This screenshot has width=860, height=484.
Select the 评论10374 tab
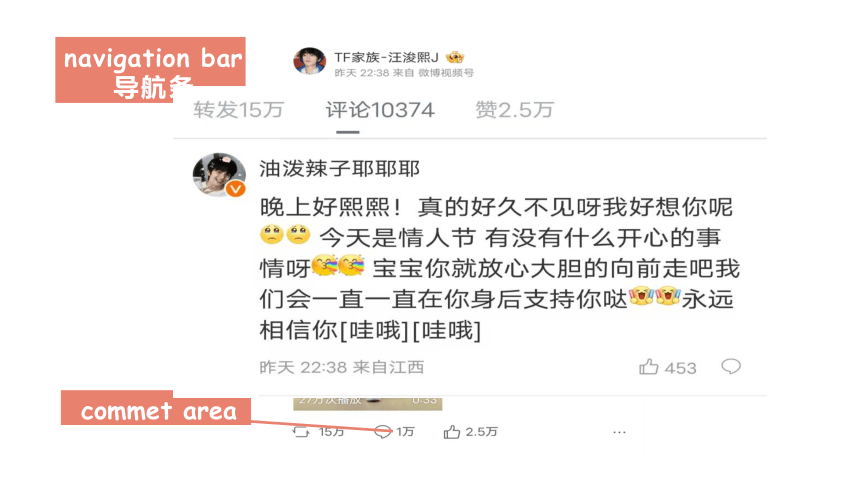pyautogui.click(x=380, y=110)
